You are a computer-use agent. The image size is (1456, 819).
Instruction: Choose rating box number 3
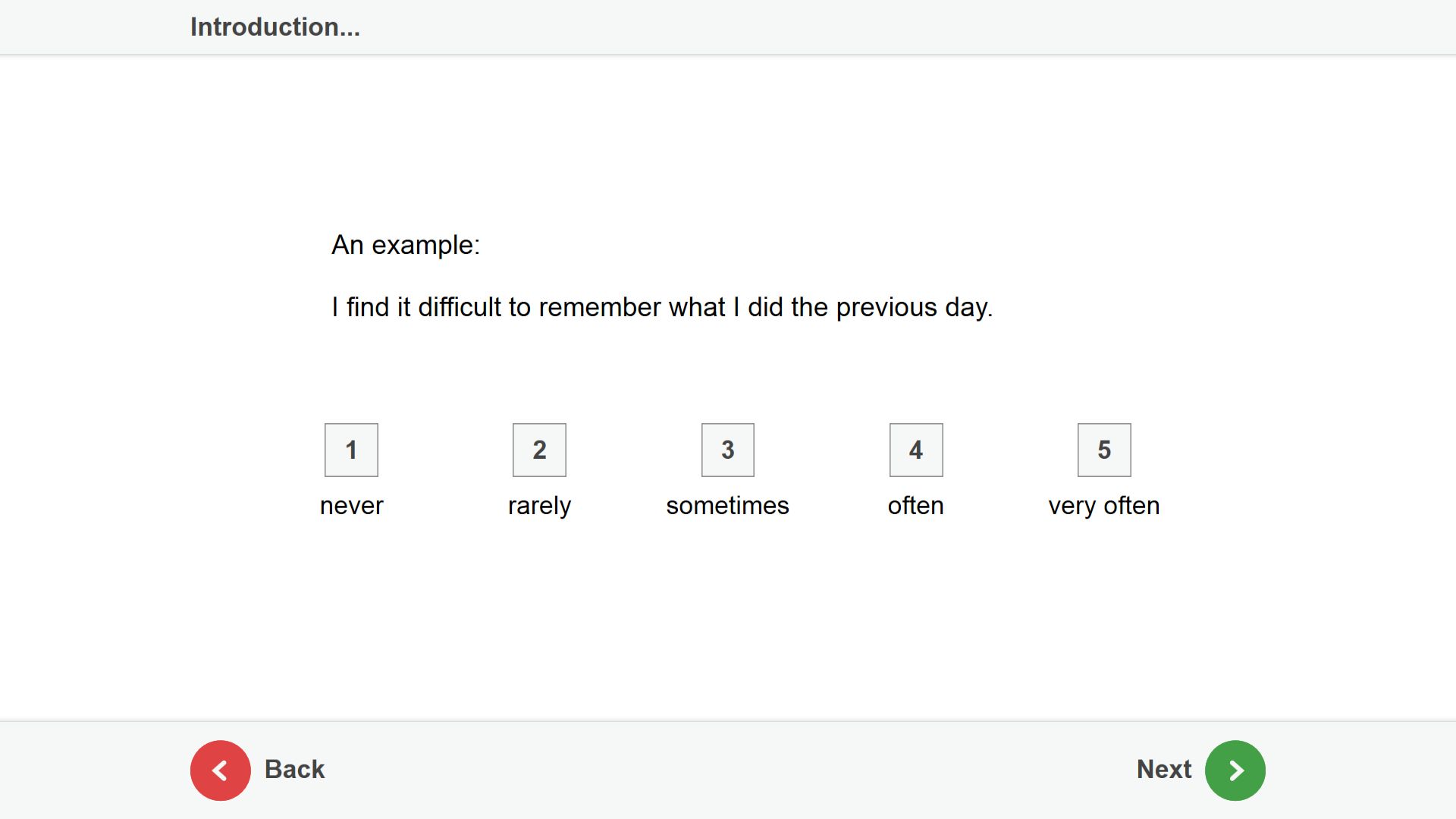(x=728, y=450)
